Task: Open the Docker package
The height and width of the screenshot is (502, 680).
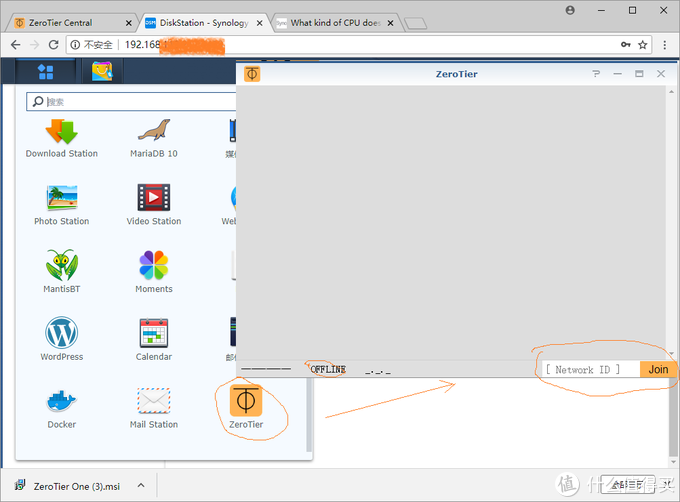Action: pos(61,405)
